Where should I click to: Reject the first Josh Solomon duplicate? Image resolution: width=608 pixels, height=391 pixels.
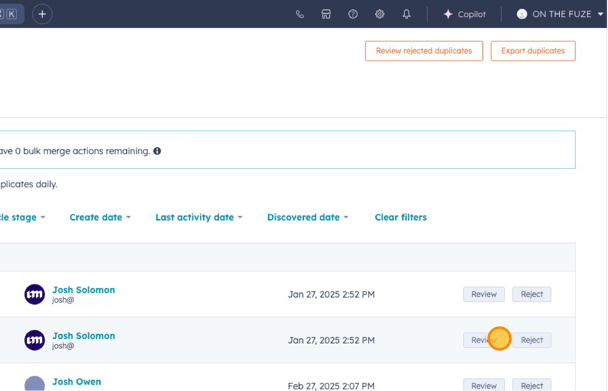[x=532, y=294]
